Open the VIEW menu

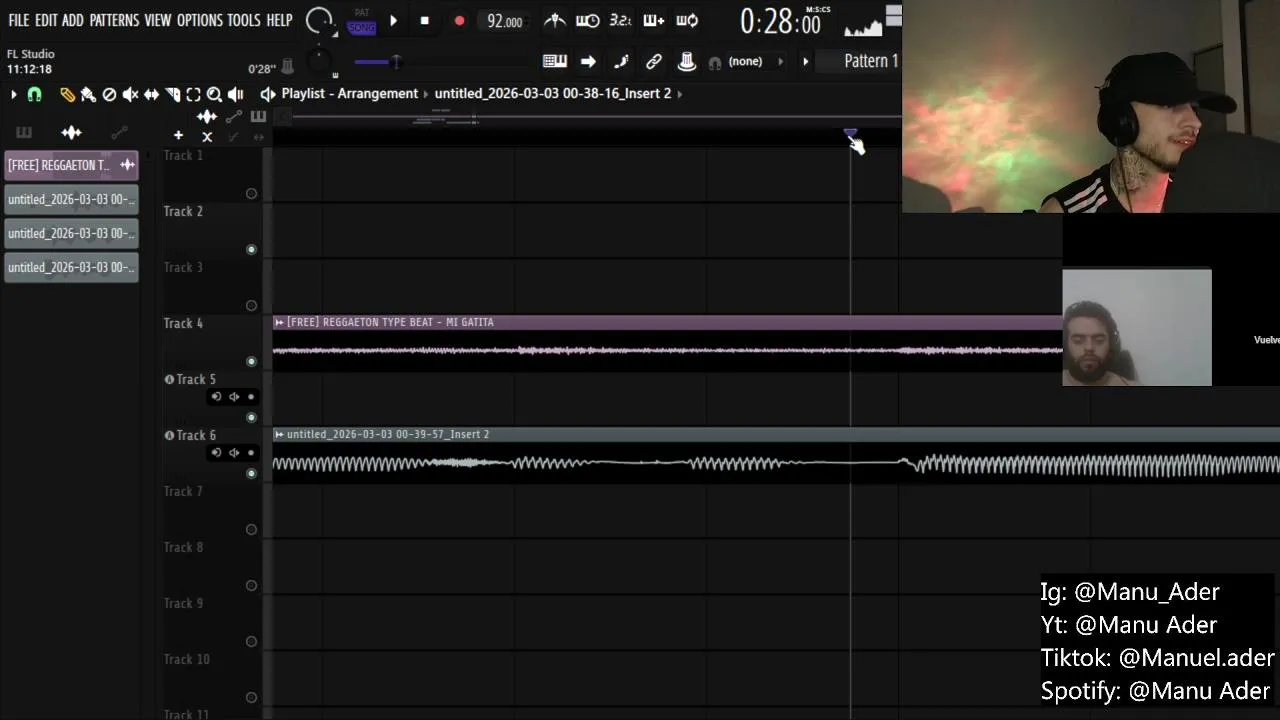pos(158,20)
